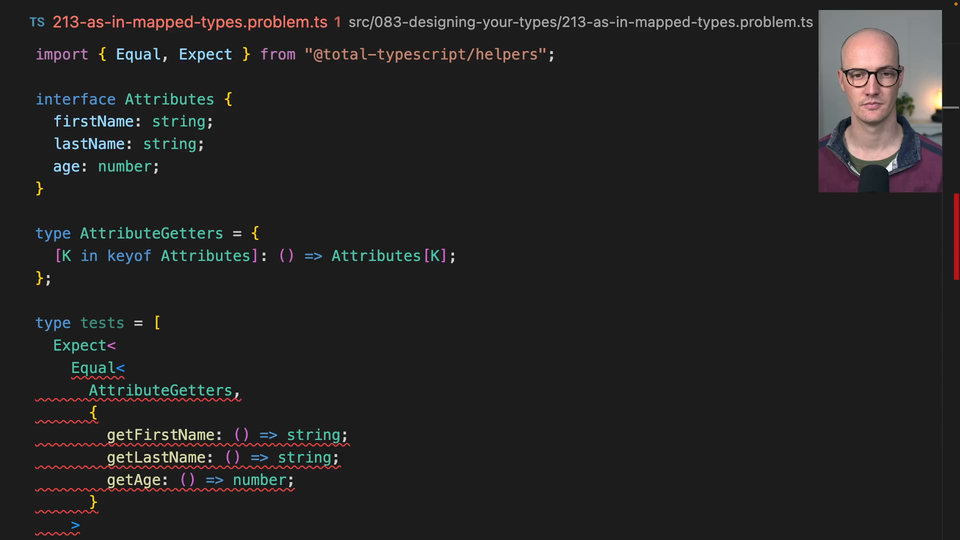This screenshot has width=960, height=540.
Task: Click the tests type name
Action: 102,323
